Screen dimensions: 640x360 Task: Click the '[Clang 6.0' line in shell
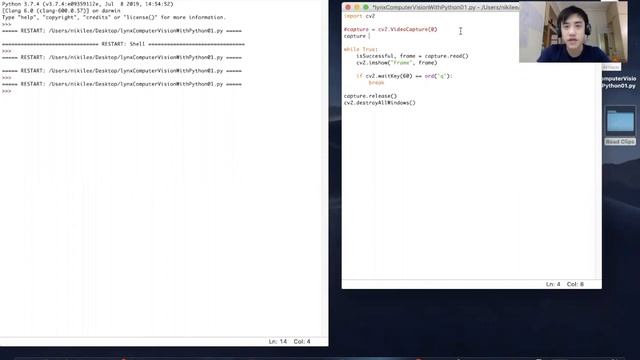[x=61, y=11]
